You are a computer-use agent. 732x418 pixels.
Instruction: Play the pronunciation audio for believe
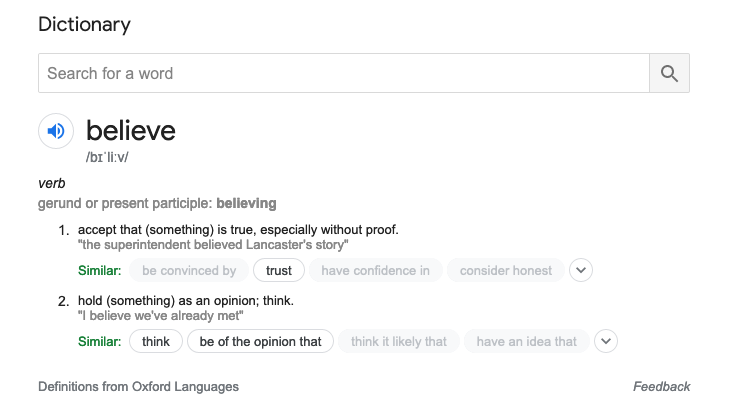tap(56, 131)
